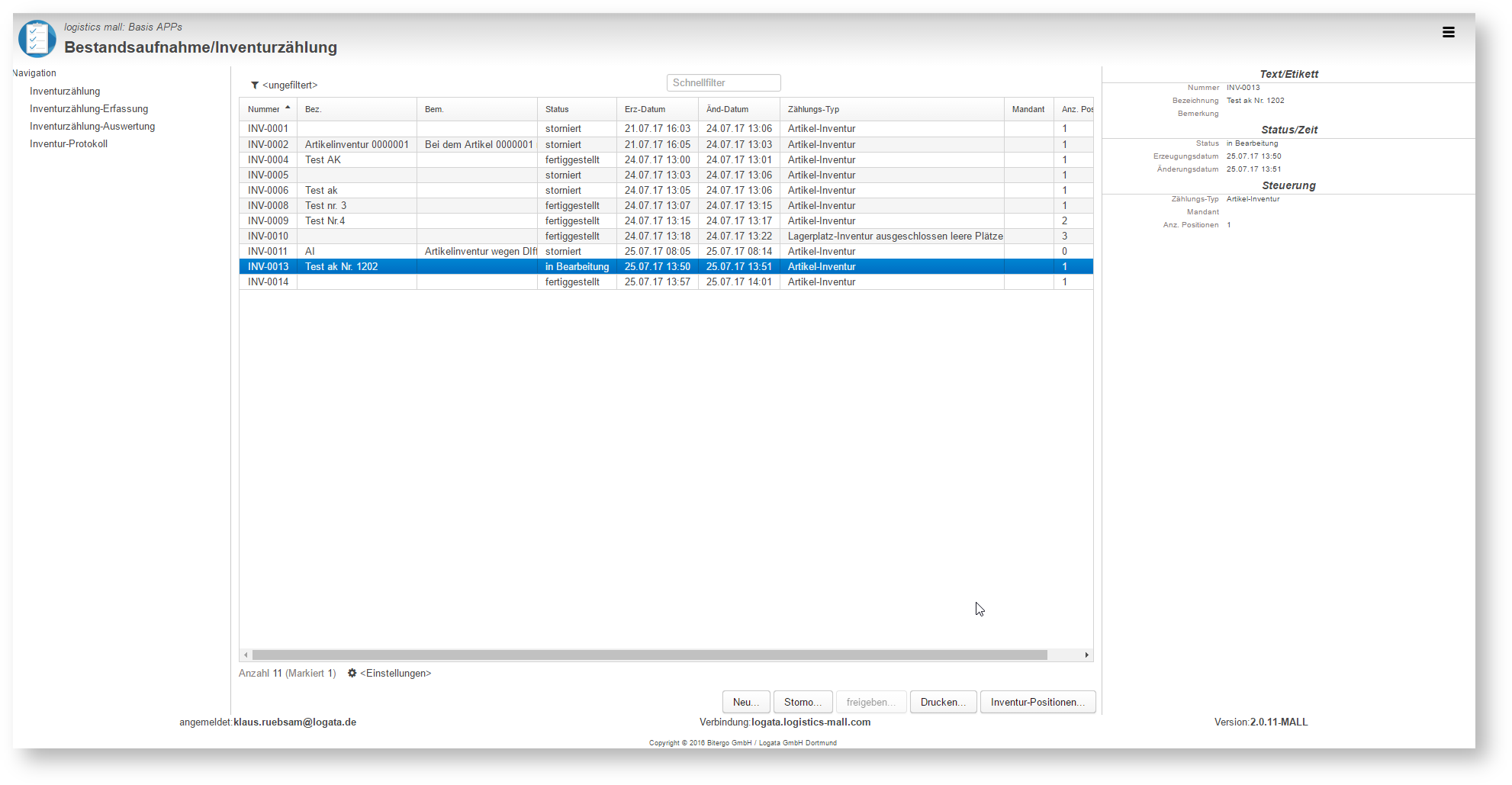Sort by Nummer column header
Image resolution: width=1512 pixels, height=785 pixels.
[268, 109]
